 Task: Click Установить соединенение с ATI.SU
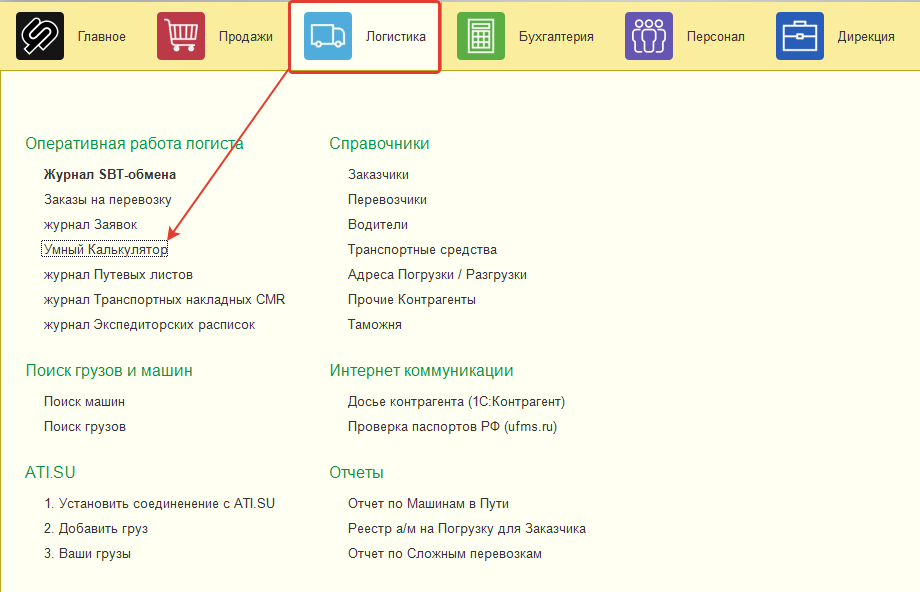point(159,503)
